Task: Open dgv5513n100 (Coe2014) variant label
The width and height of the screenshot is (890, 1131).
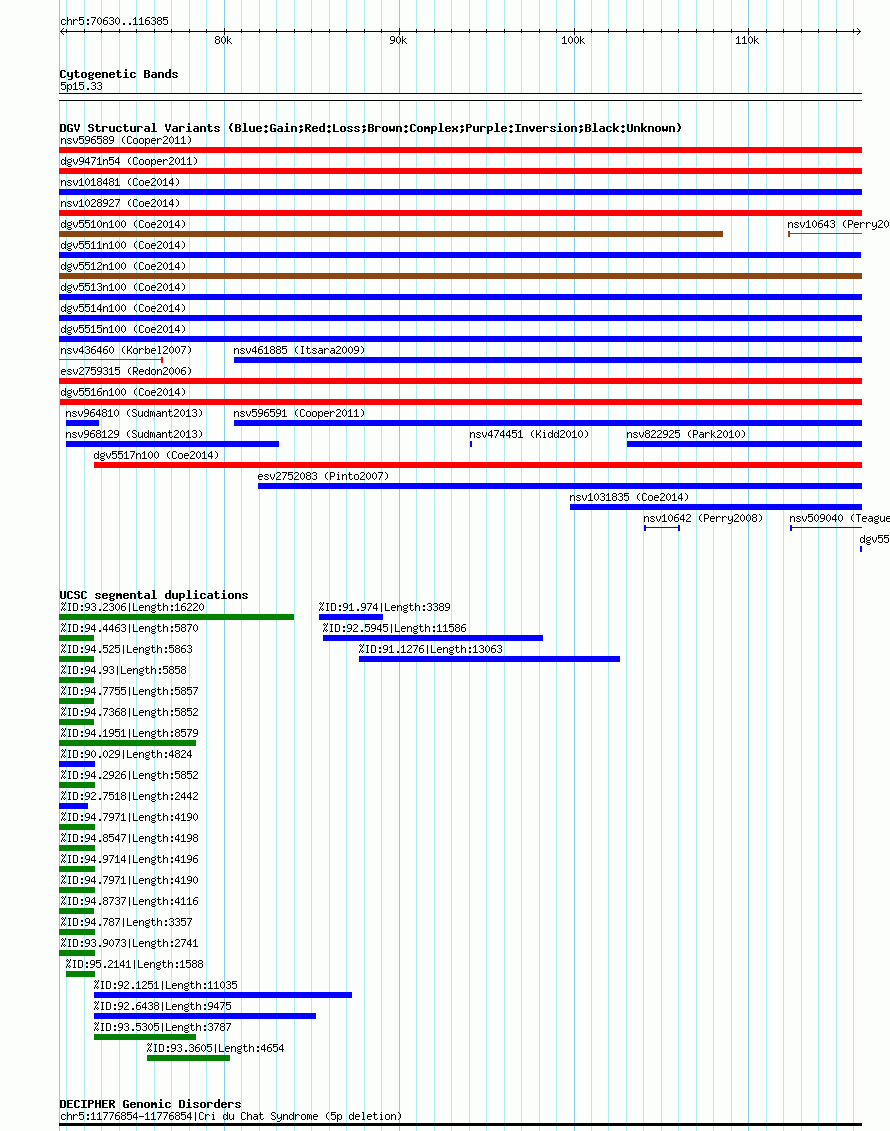Action: pos(123,287)
